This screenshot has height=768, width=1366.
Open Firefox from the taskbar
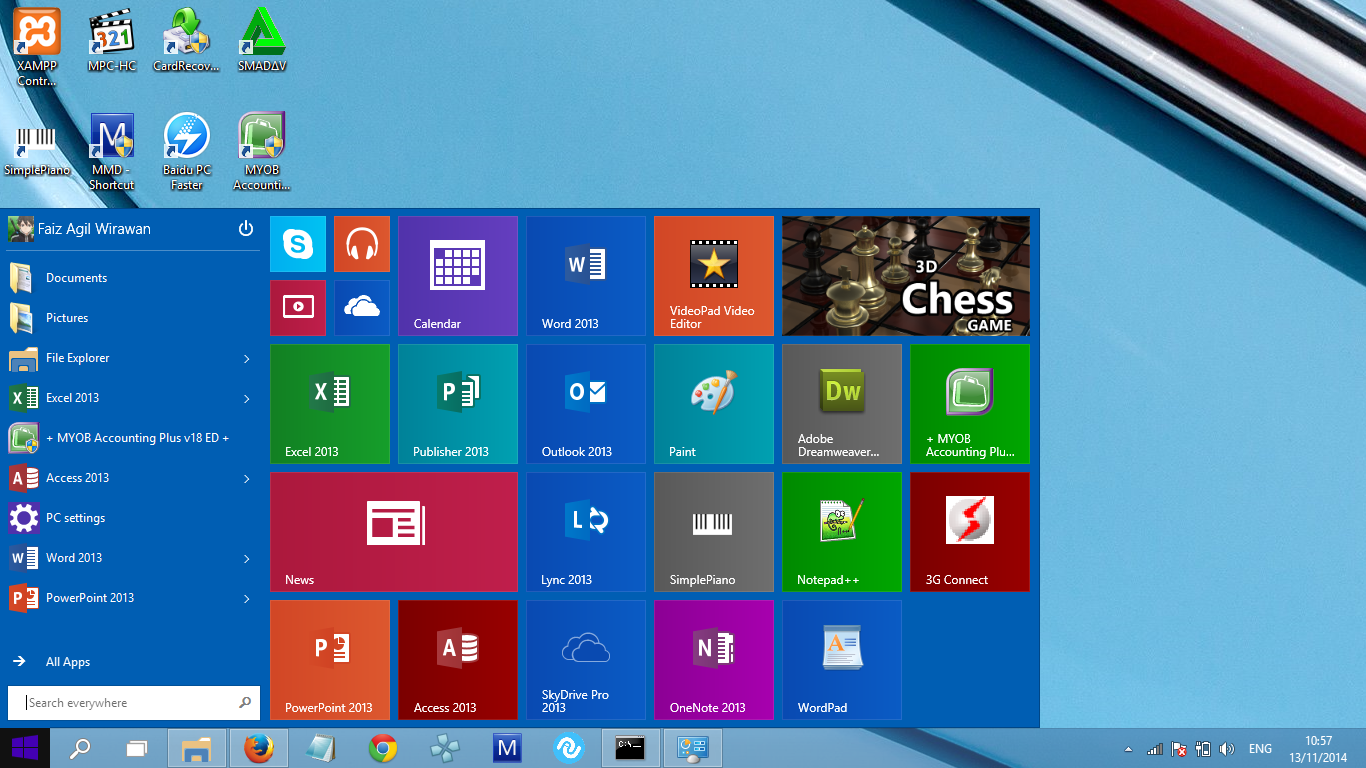coord(259,748)
